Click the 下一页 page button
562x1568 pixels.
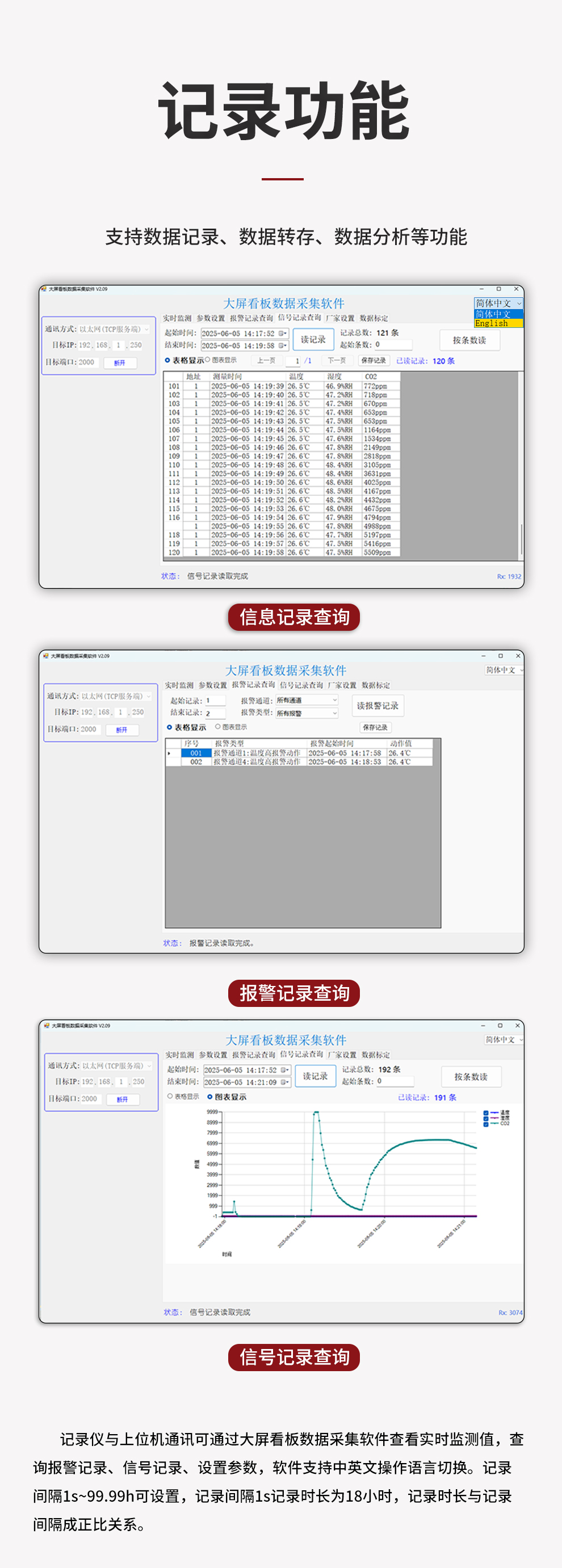tap(337, 360)
